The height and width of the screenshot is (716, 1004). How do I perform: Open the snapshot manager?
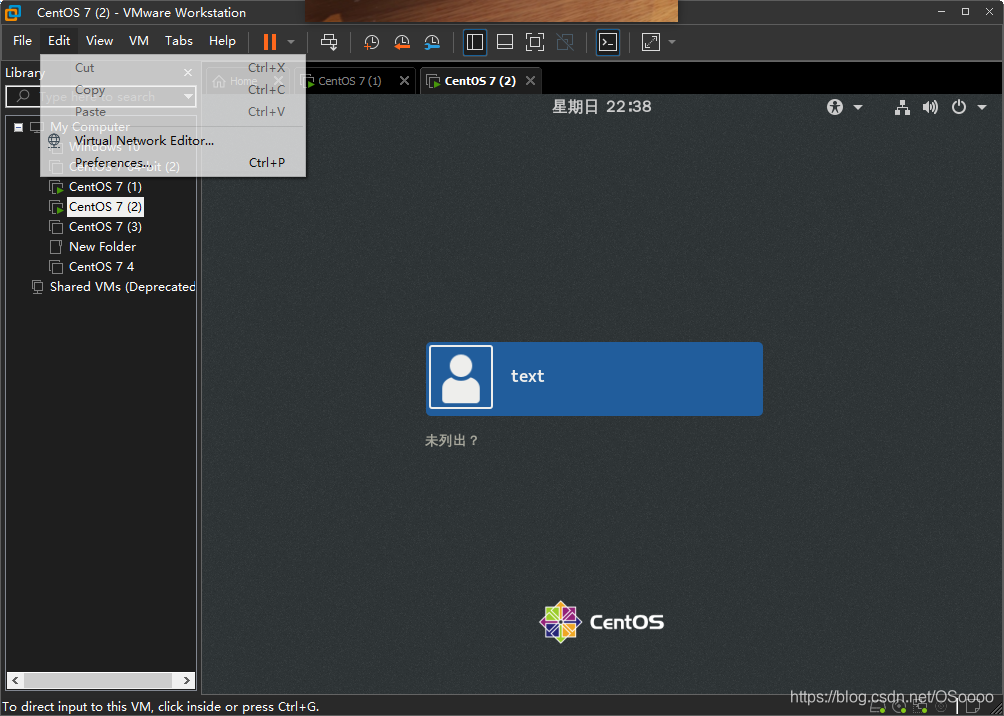coord(432,42)
